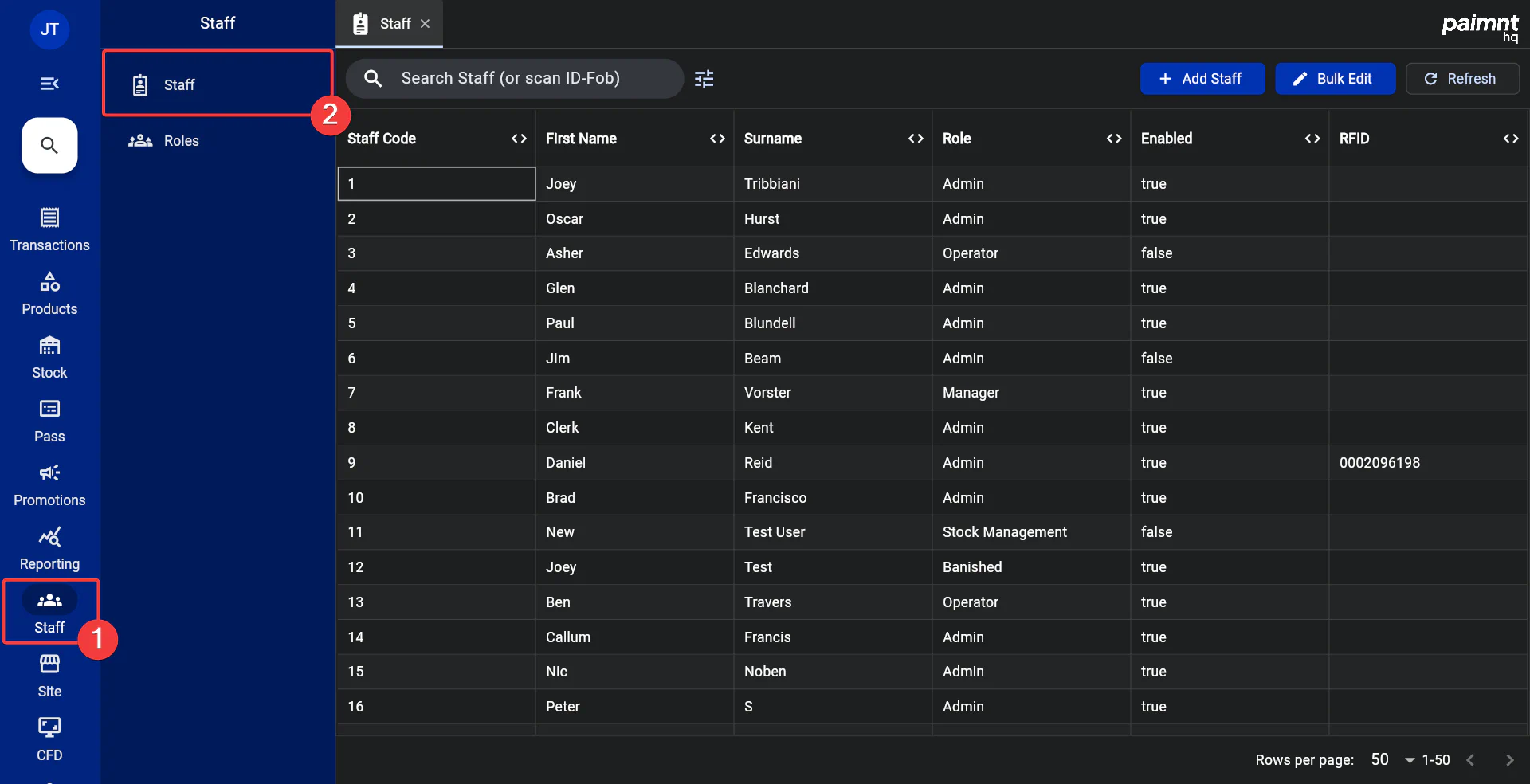1530x784 pixels.
Task: Open the search filter options icon
Action: tap(704, 79)
